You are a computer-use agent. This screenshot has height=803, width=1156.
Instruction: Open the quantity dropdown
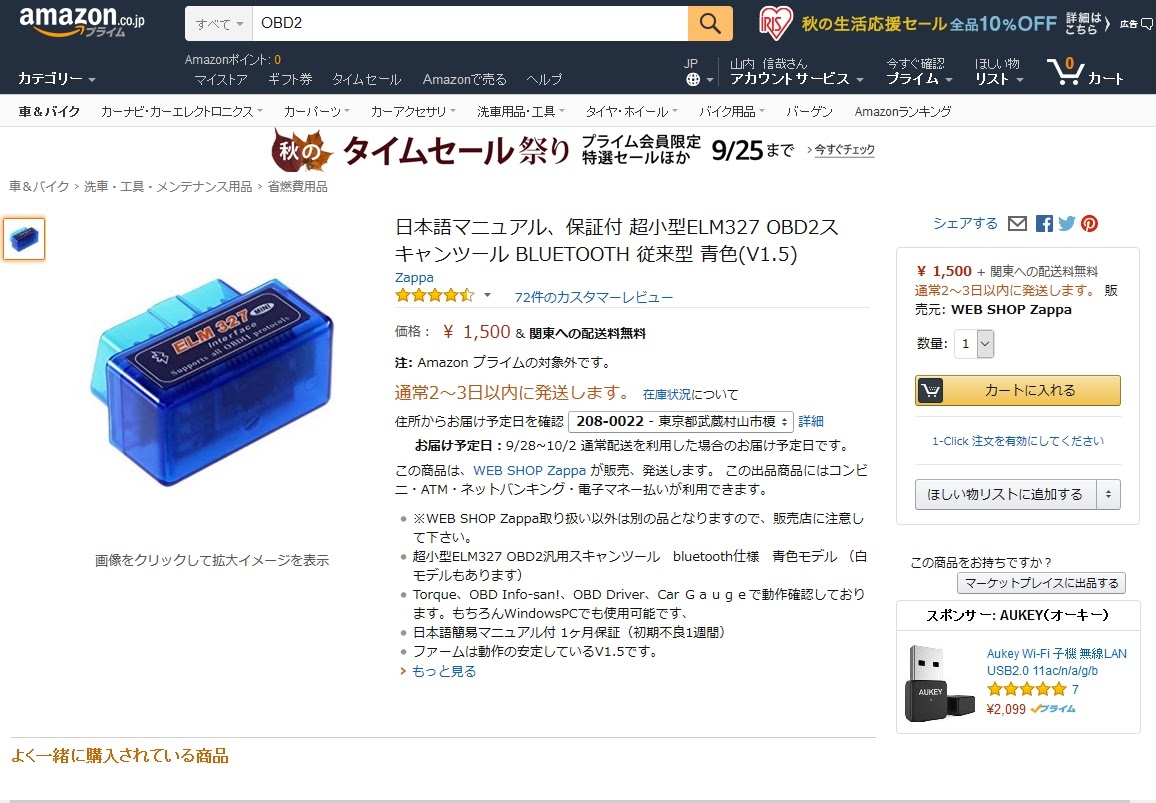click(x=974, y=344)
